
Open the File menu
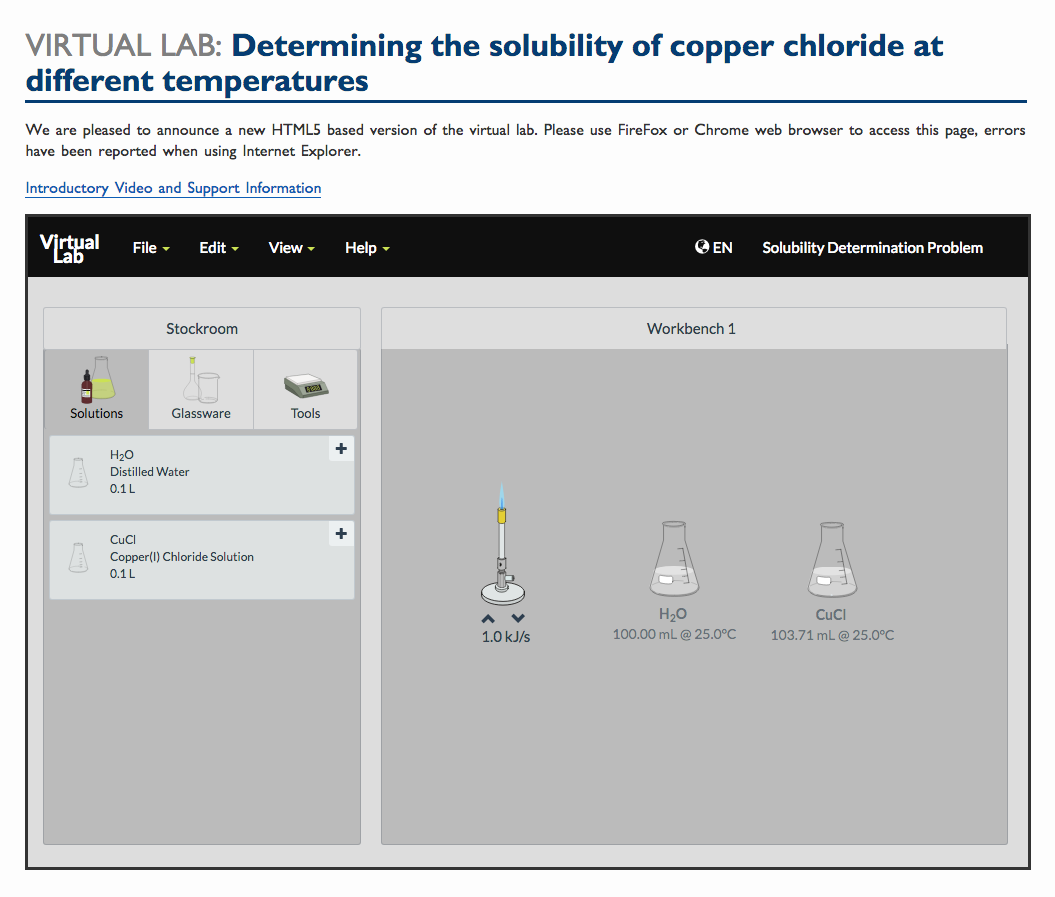coord(150,247)
